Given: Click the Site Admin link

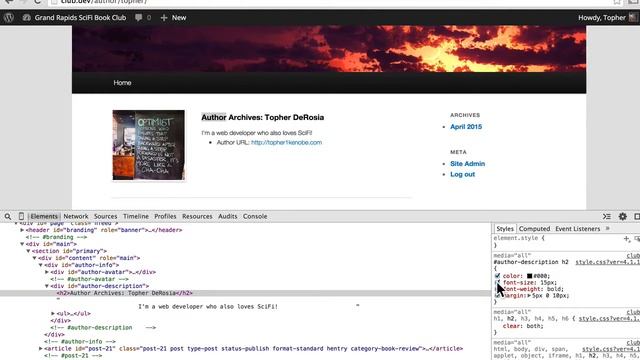Looking at the screenshot, I should tap(467, 164).
